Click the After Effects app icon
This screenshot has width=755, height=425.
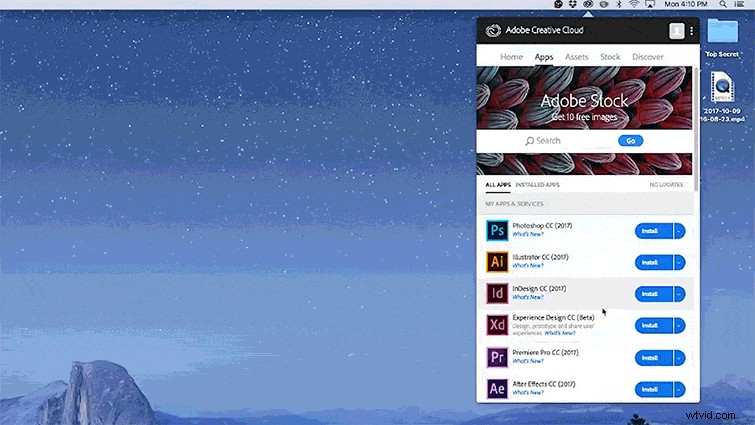(x=497, y=388)
